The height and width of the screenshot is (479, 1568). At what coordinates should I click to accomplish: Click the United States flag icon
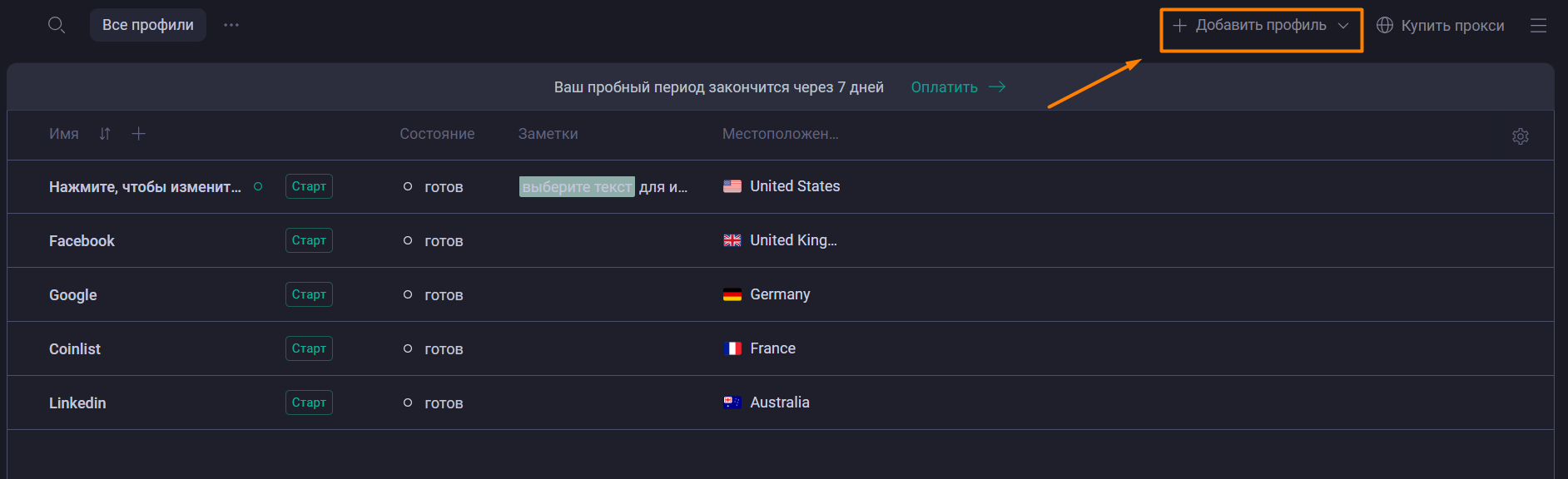coord(732,186)
